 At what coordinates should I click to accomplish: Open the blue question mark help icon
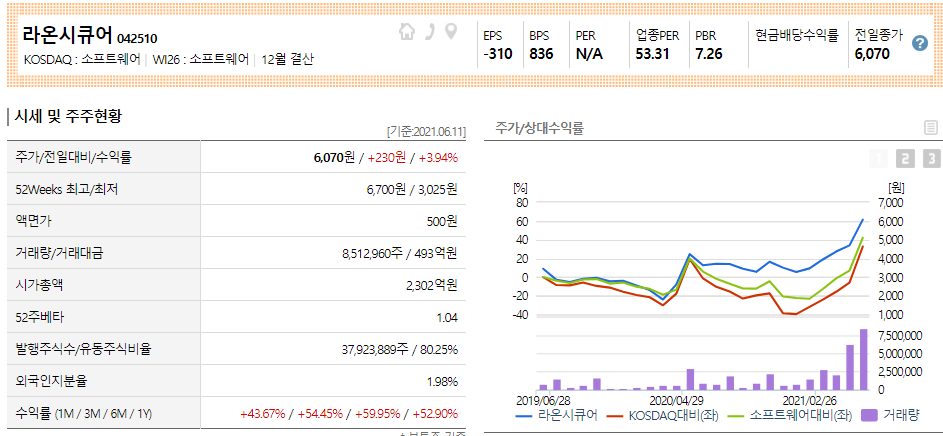click(x=920, y=43)
